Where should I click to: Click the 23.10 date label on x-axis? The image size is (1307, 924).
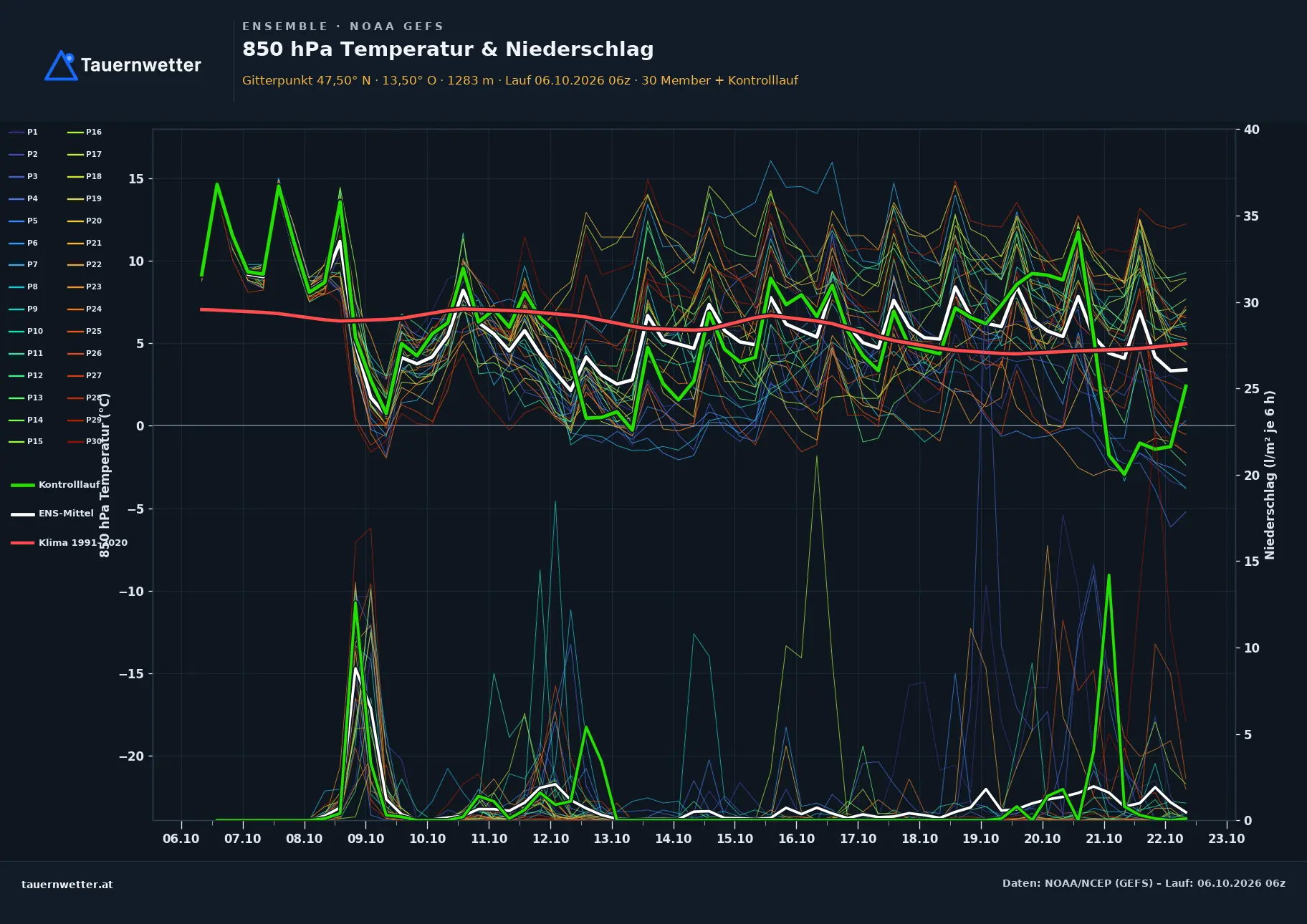[x=1227, y=839]
